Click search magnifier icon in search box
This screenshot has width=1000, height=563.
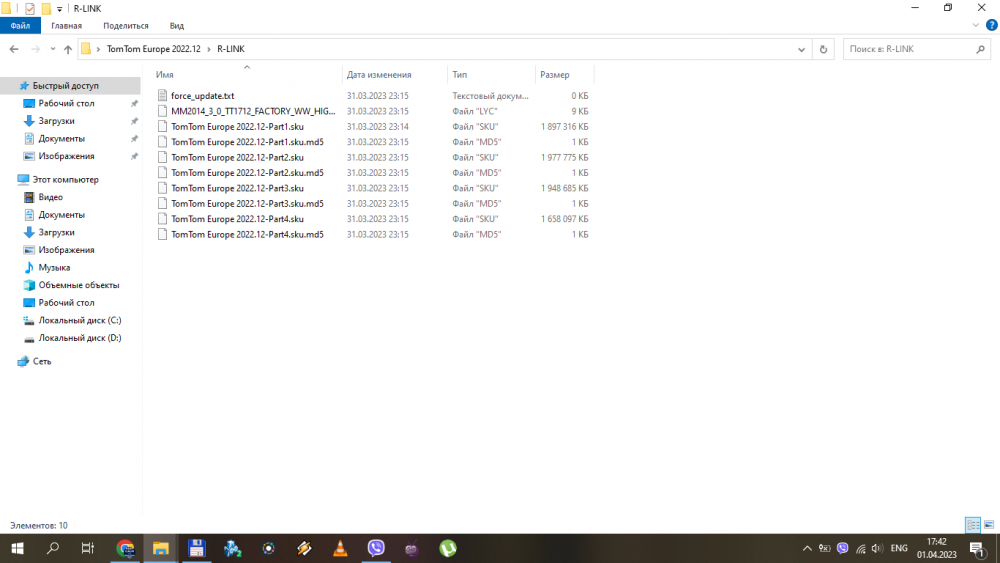pos(980,49)
